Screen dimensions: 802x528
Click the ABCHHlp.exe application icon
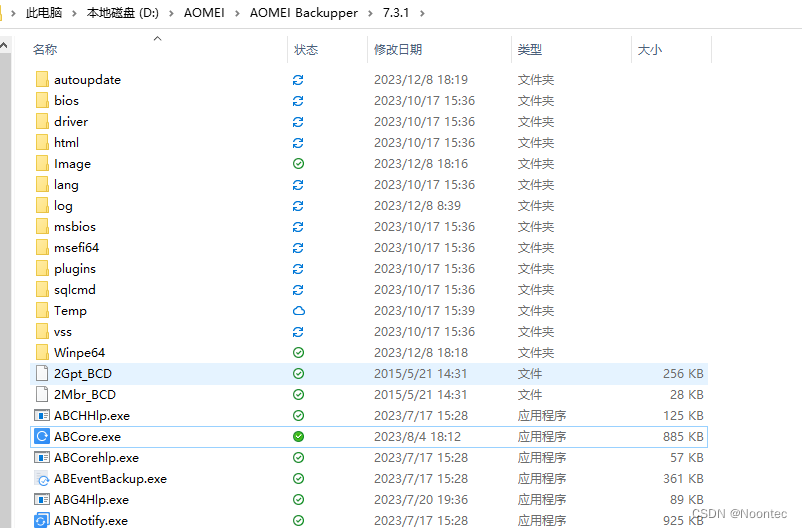pyautogui.click(x=42, y=415)
